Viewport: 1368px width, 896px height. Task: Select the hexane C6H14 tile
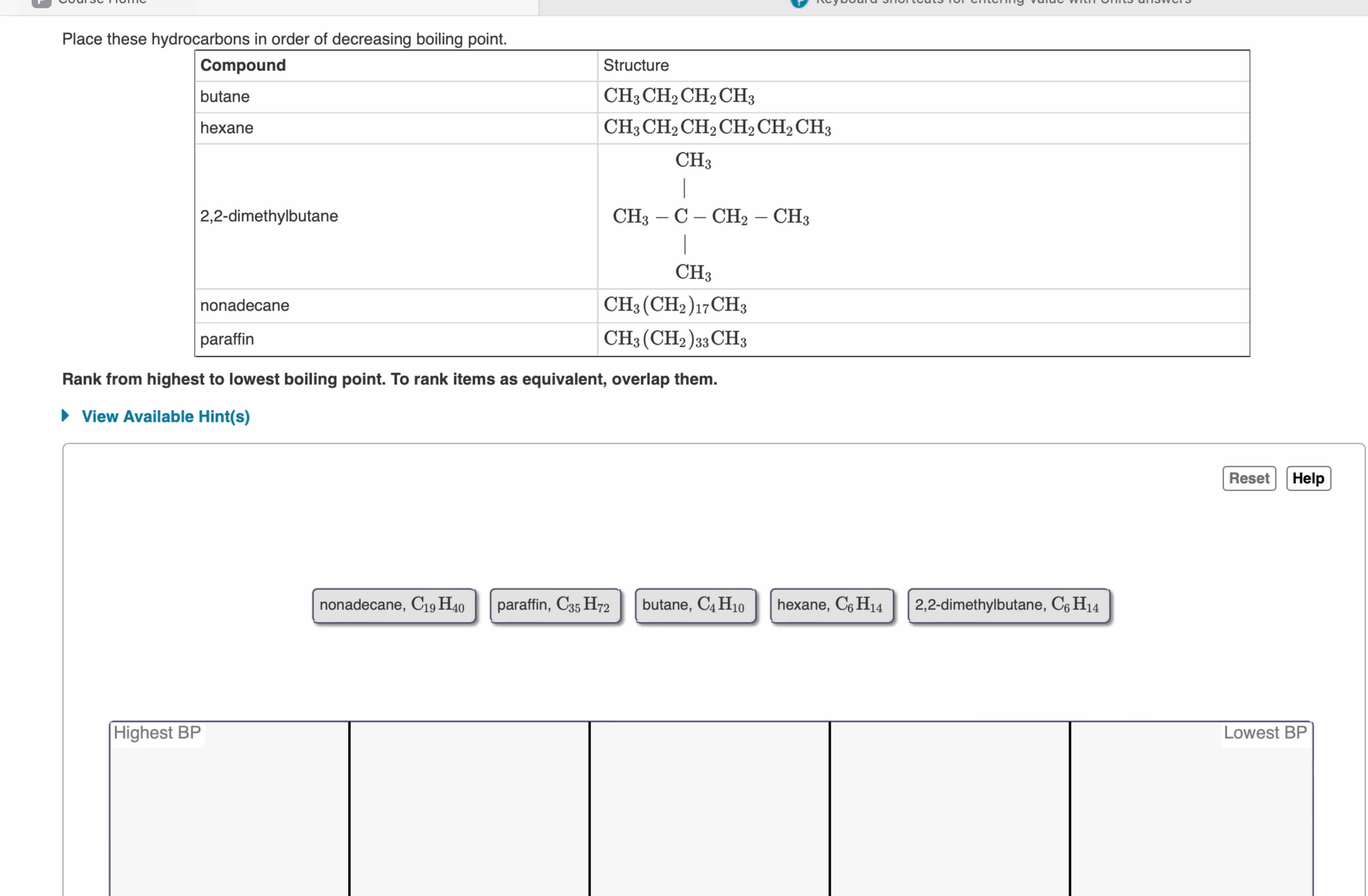(x=832, y=605)
